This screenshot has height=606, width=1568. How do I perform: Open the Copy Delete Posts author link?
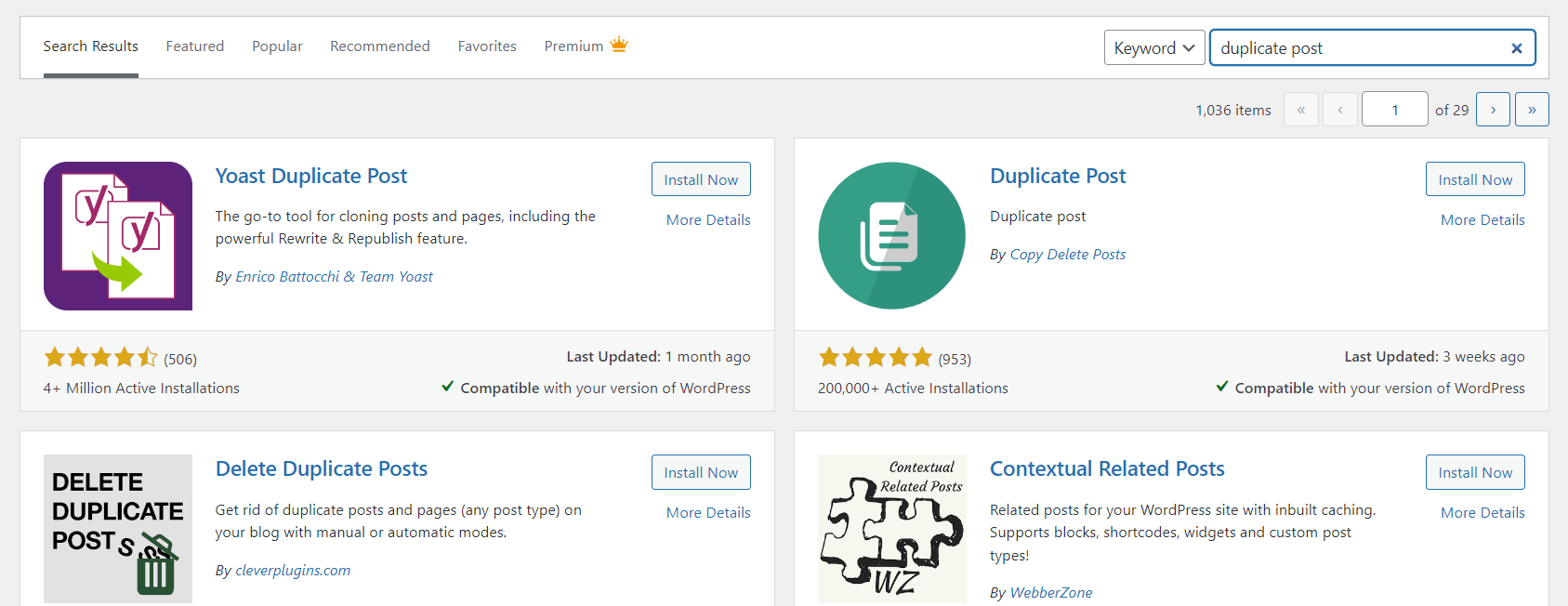point(1067,255)
